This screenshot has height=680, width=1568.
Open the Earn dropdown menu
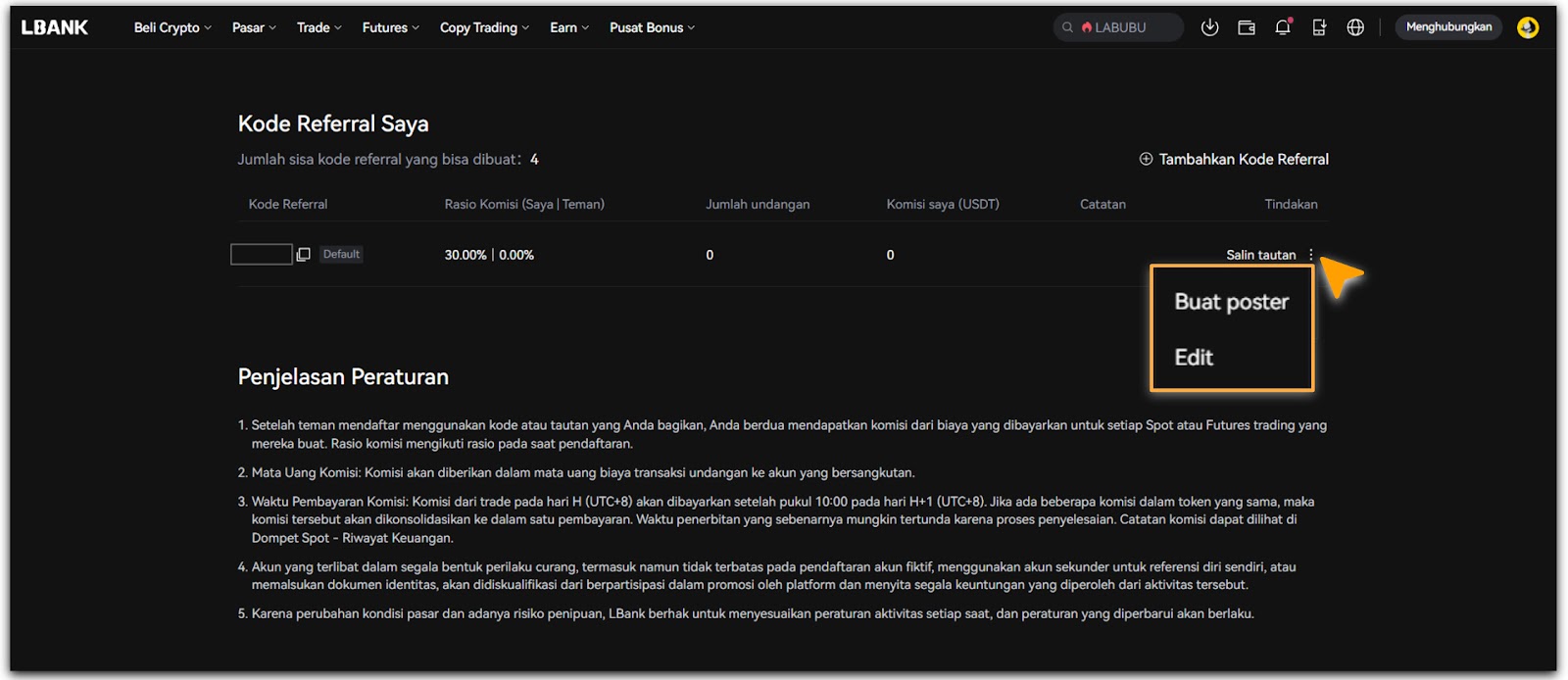click(569, 27)
